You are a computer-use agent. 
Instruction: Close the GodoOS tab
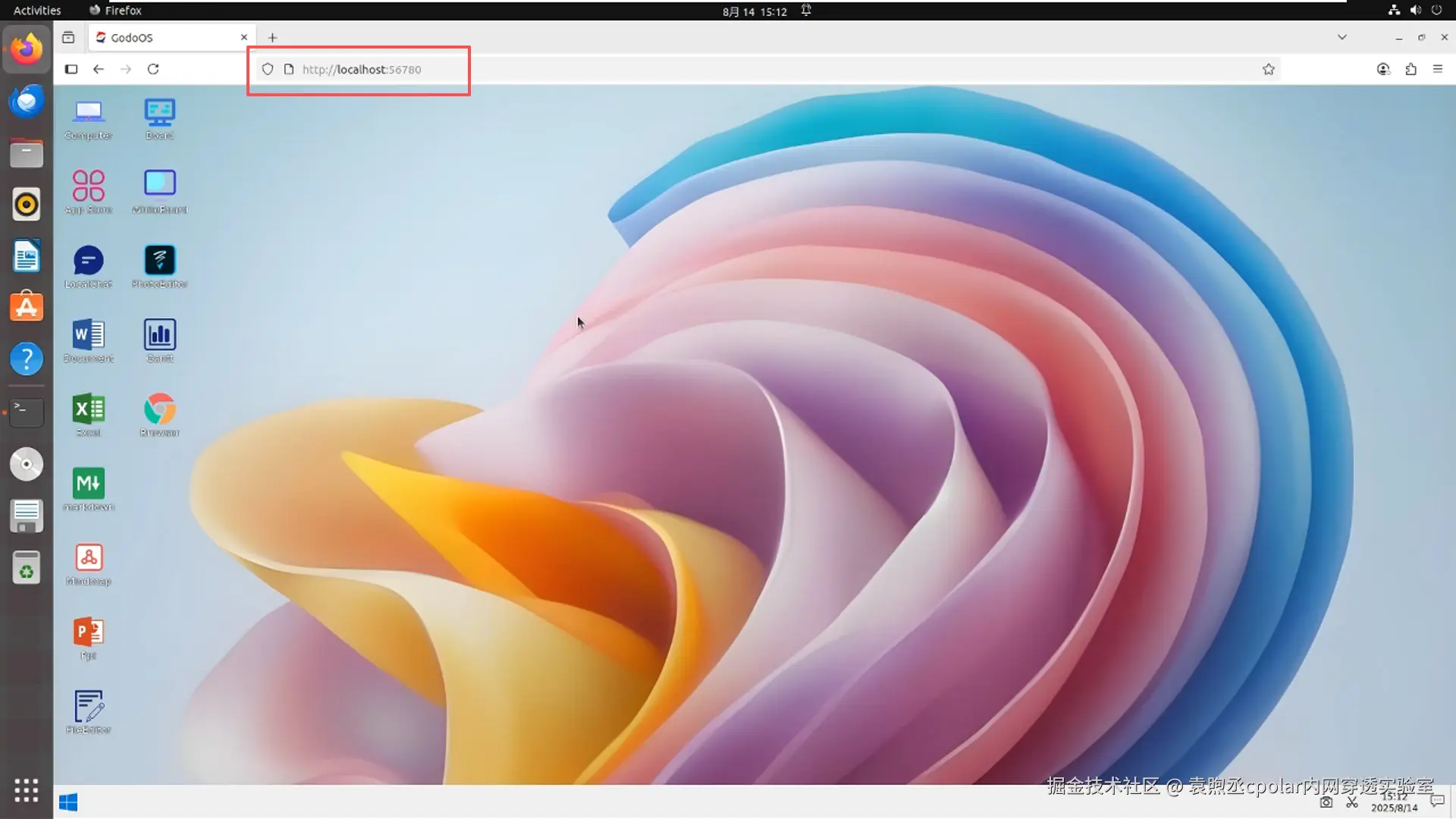coord(244,37)
